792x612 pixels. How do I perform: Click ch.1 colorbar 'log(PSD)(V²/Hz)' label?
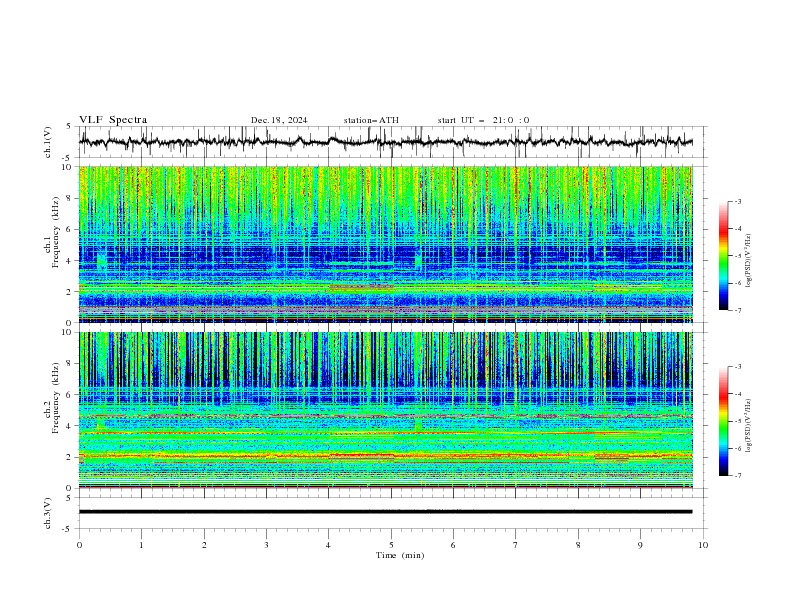[748, 261]
